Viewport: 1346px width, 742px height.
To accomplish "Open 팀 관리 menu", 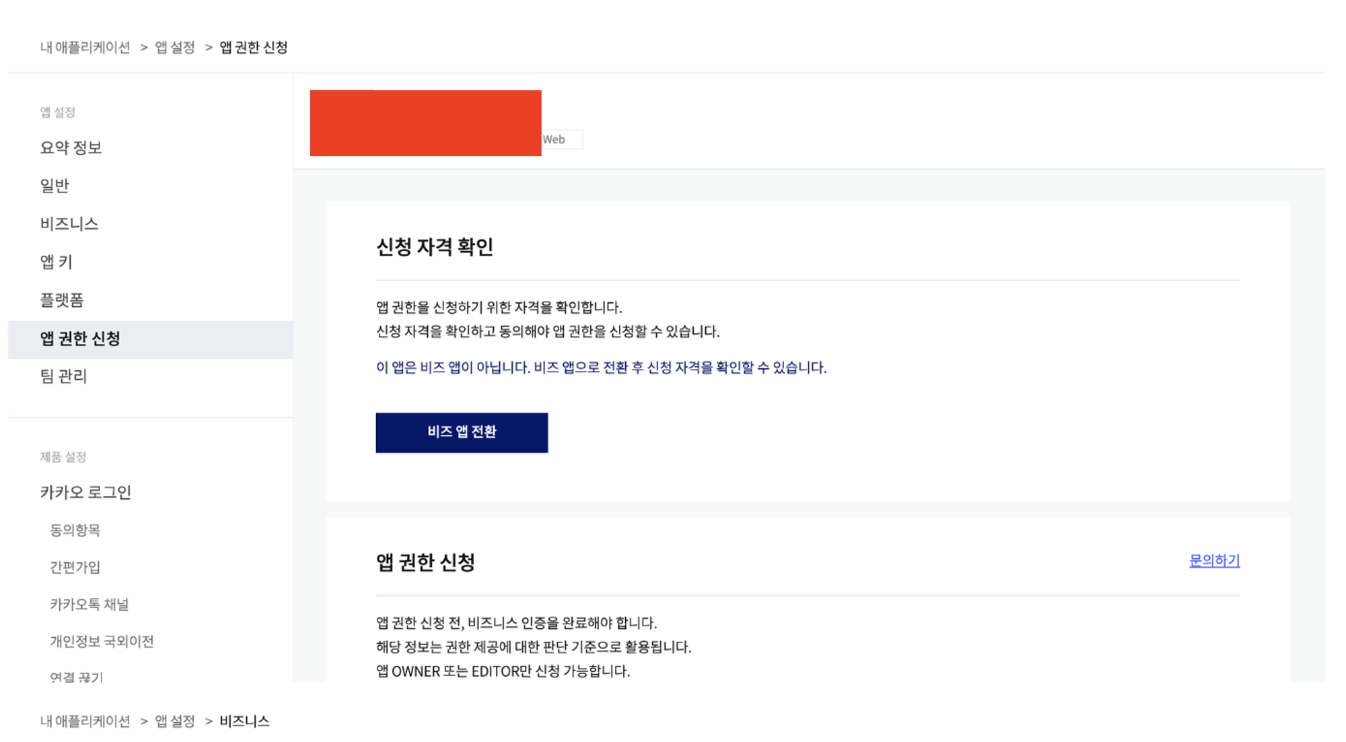I will 64,376.
